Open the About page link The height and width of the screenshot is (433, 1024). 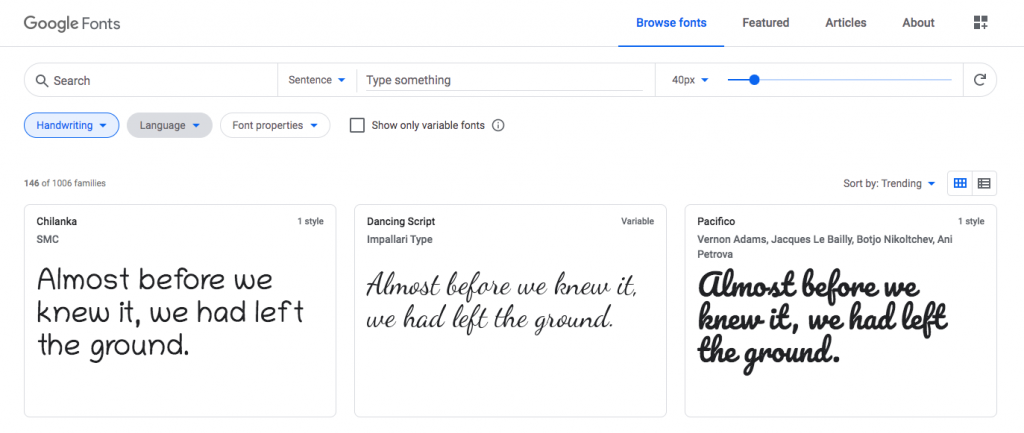coord(918,23)
